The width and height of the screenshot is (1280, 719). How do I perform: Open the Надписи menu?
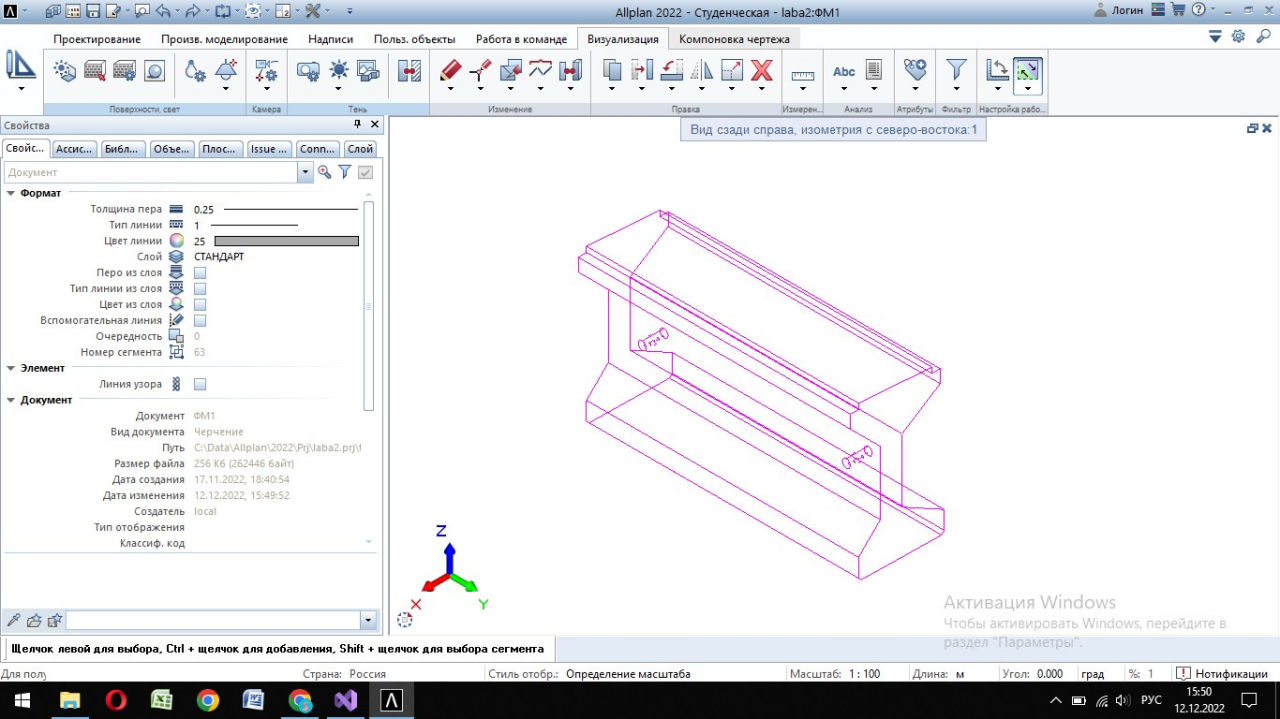(x=330, y=38)
